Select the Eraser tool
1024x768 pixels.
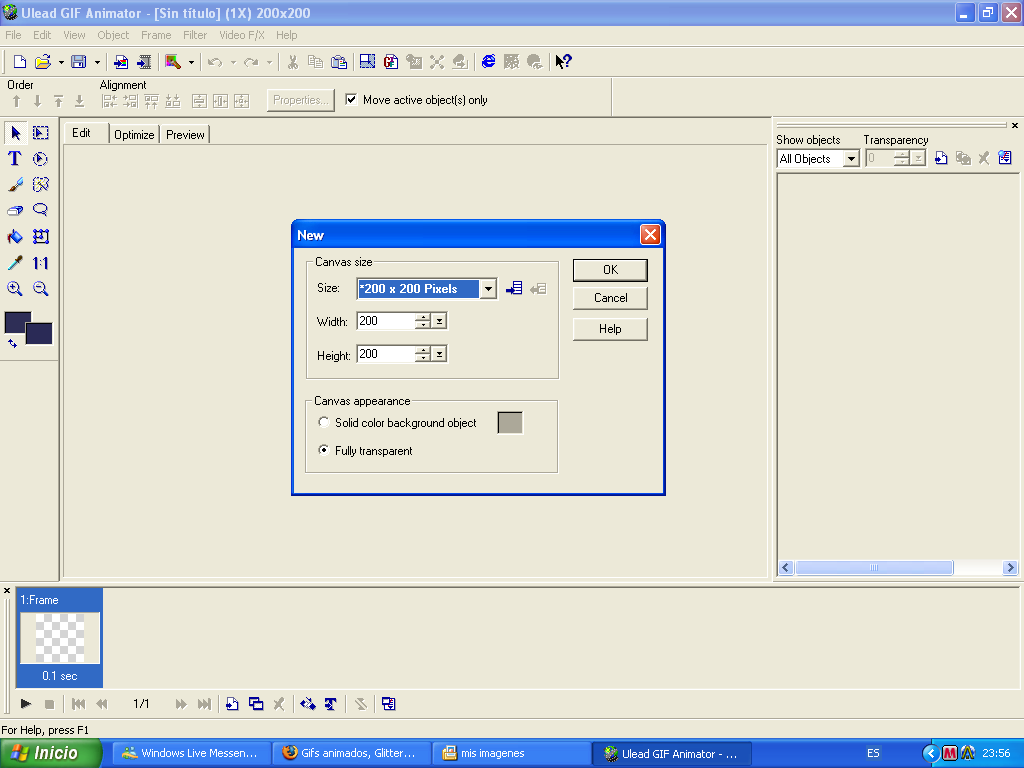(15, 210)
